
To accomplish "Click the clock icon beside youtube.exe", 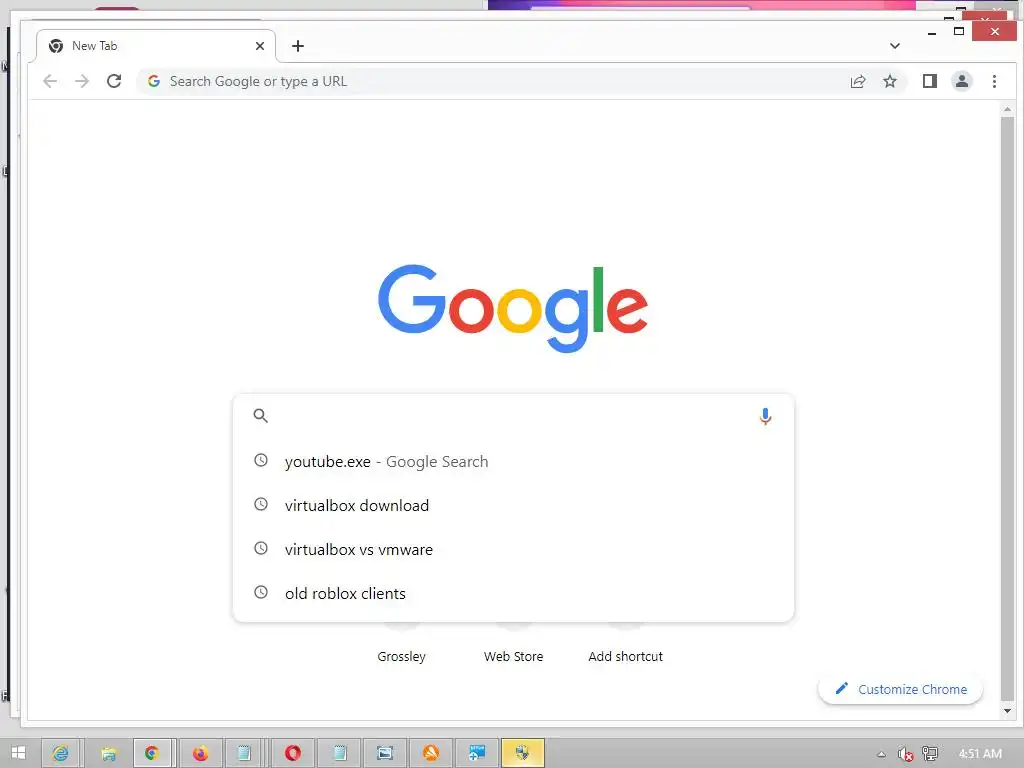I will [x=261, y=460].
